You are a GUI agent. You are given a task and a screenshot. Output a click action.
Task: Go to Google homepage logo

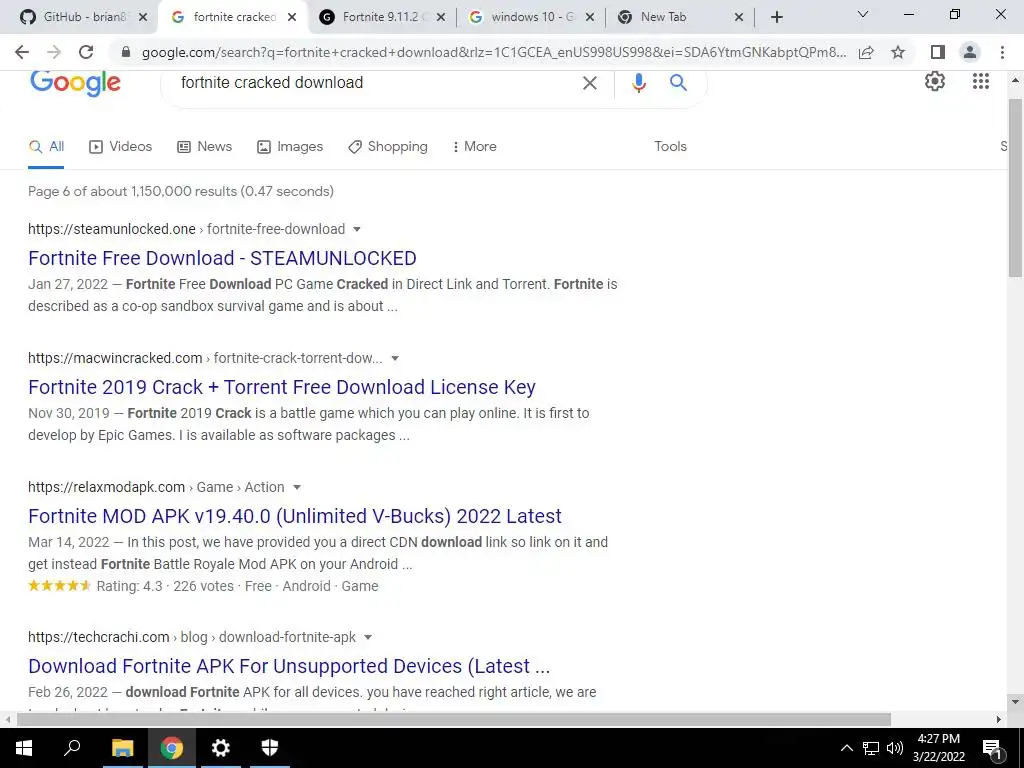pyautogui.click(x=75, y=84)
